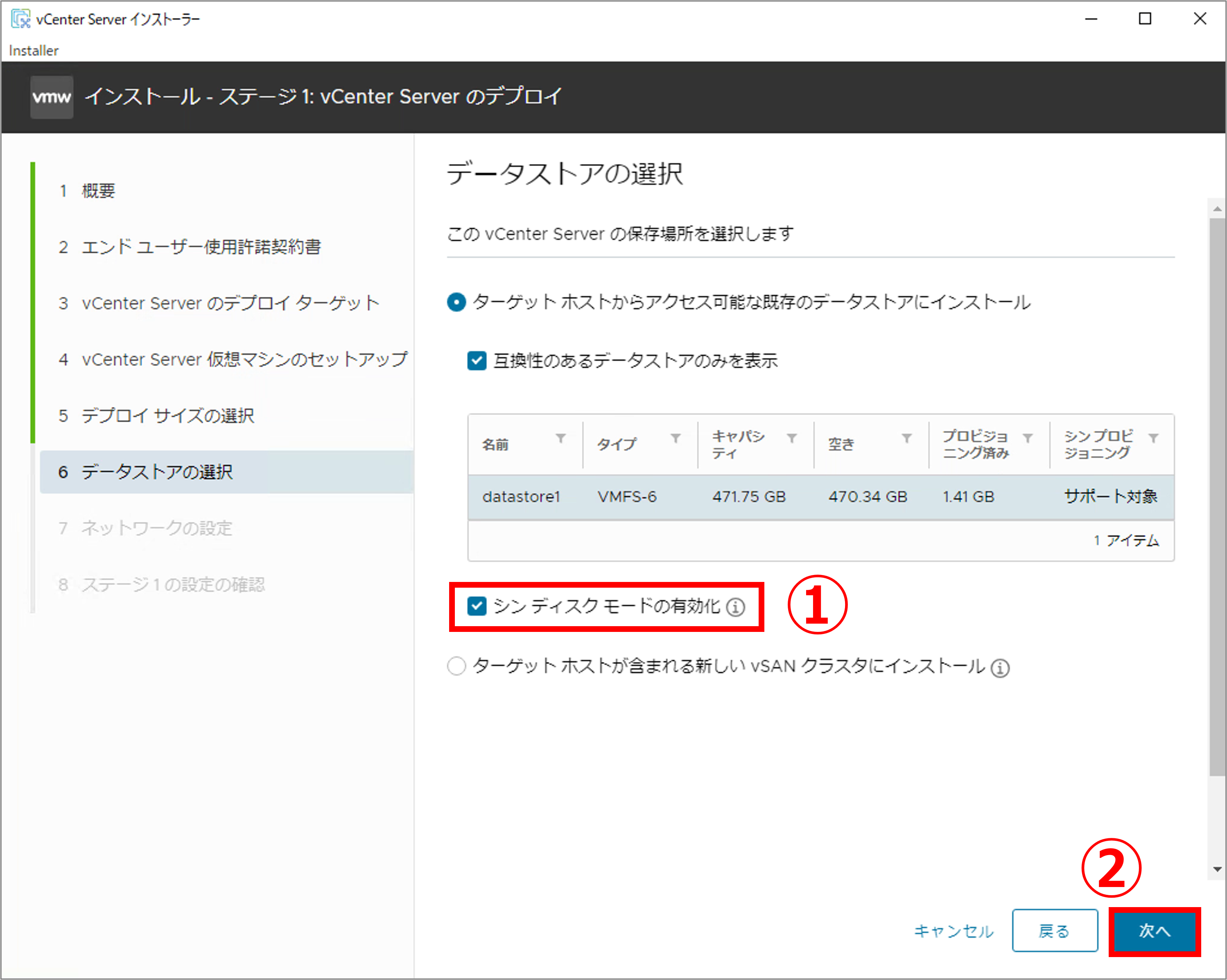Screen dimensions: 1227x980
Task: Go to step 2 エンド ユーザー使用許諾契約書
Action: click(190, 247)
